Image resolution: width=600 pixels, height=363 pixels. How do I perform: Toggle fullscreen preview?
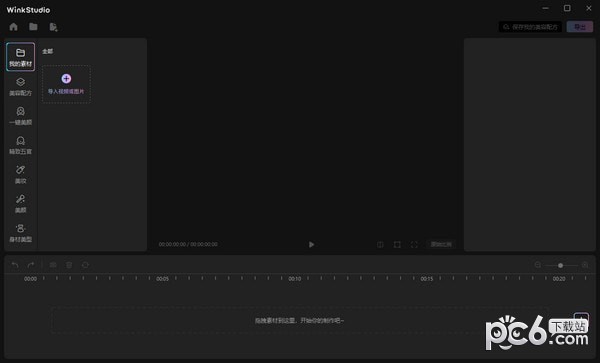coord(414,244)
